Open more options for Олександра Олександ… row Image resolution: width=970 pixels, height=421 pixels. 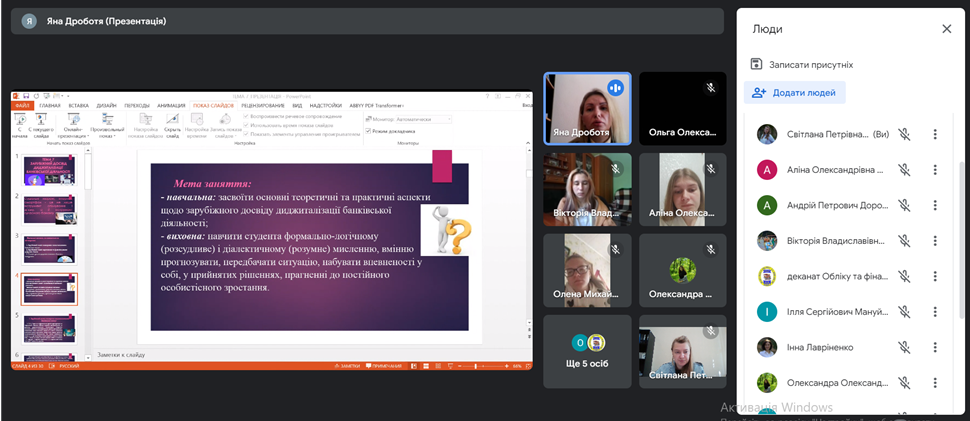tap(935, 383)
